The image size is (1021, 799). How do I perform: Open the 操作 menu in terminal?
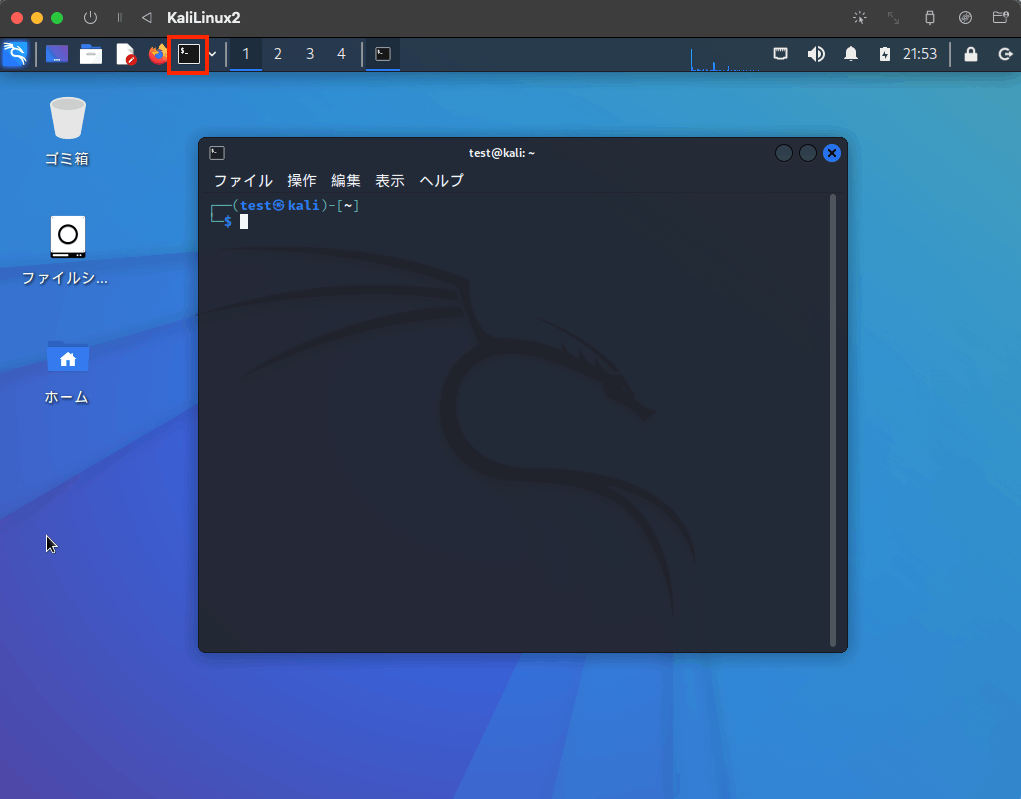tap(301, 180)
